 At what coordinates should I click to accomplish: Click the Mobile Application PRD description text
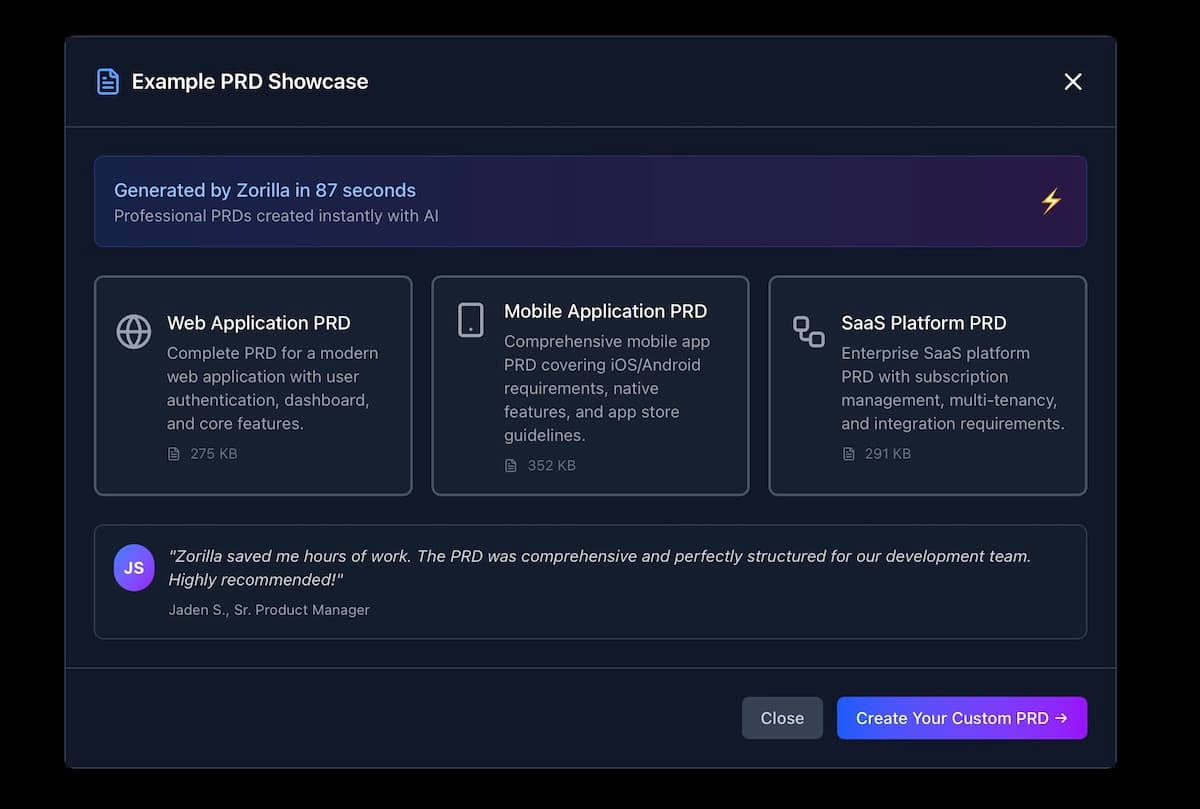(x=607, y=388)
